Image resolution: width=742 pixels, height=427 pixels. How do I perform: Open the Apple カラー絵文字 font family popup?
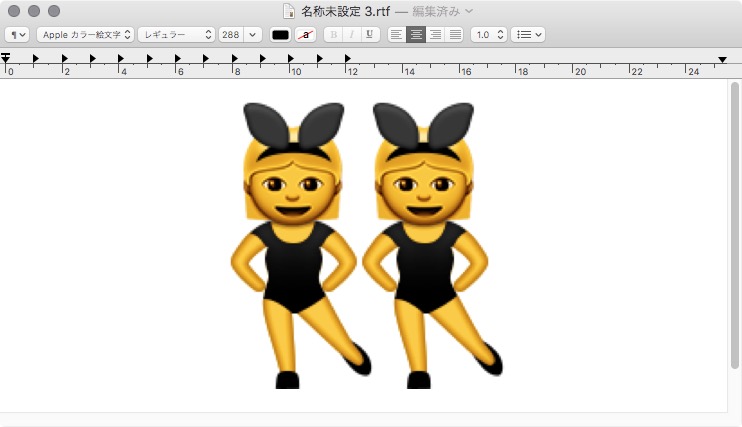86,35
